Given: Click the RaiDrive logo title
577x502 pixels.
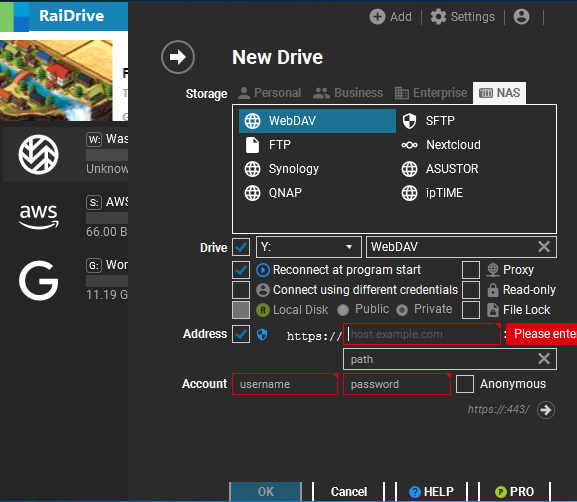Looking at the screenshot, I should (71, 16).
